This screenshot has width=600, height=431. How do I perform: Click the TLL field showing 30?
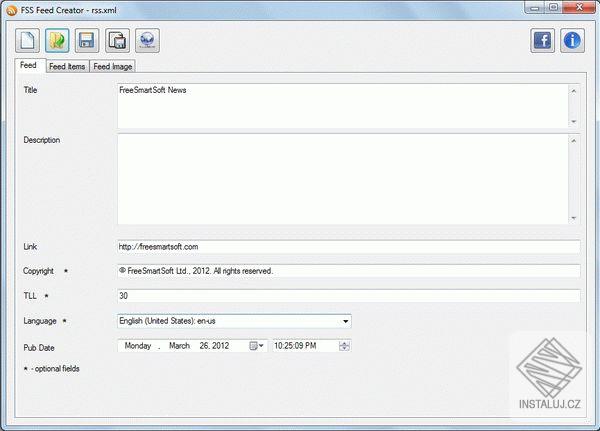click(x=349, y=296)
